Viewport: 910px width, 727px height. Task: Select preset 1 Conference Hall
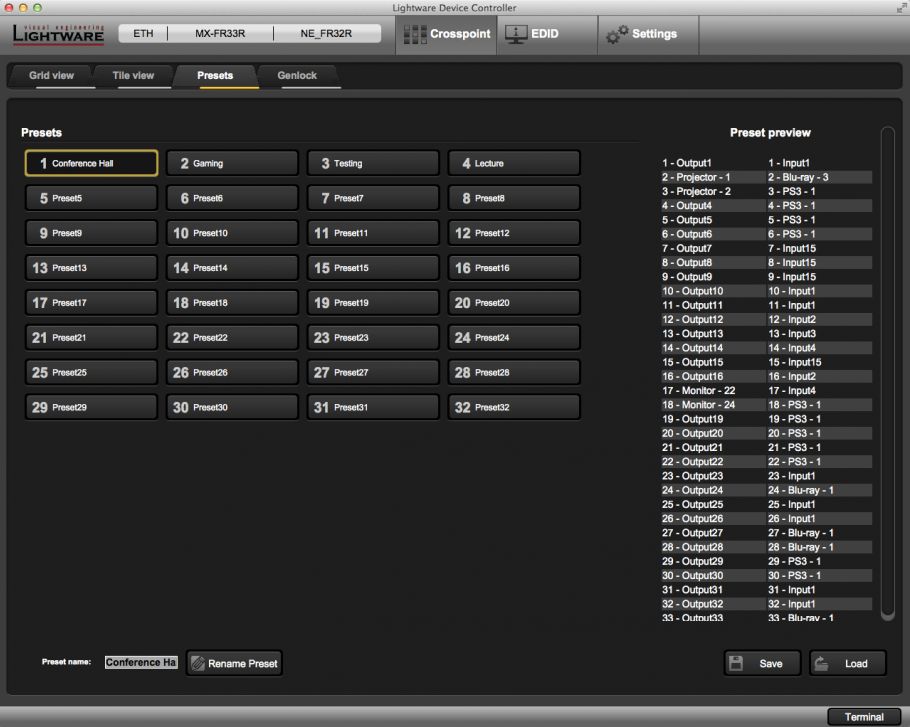click(x=91, y=163)
